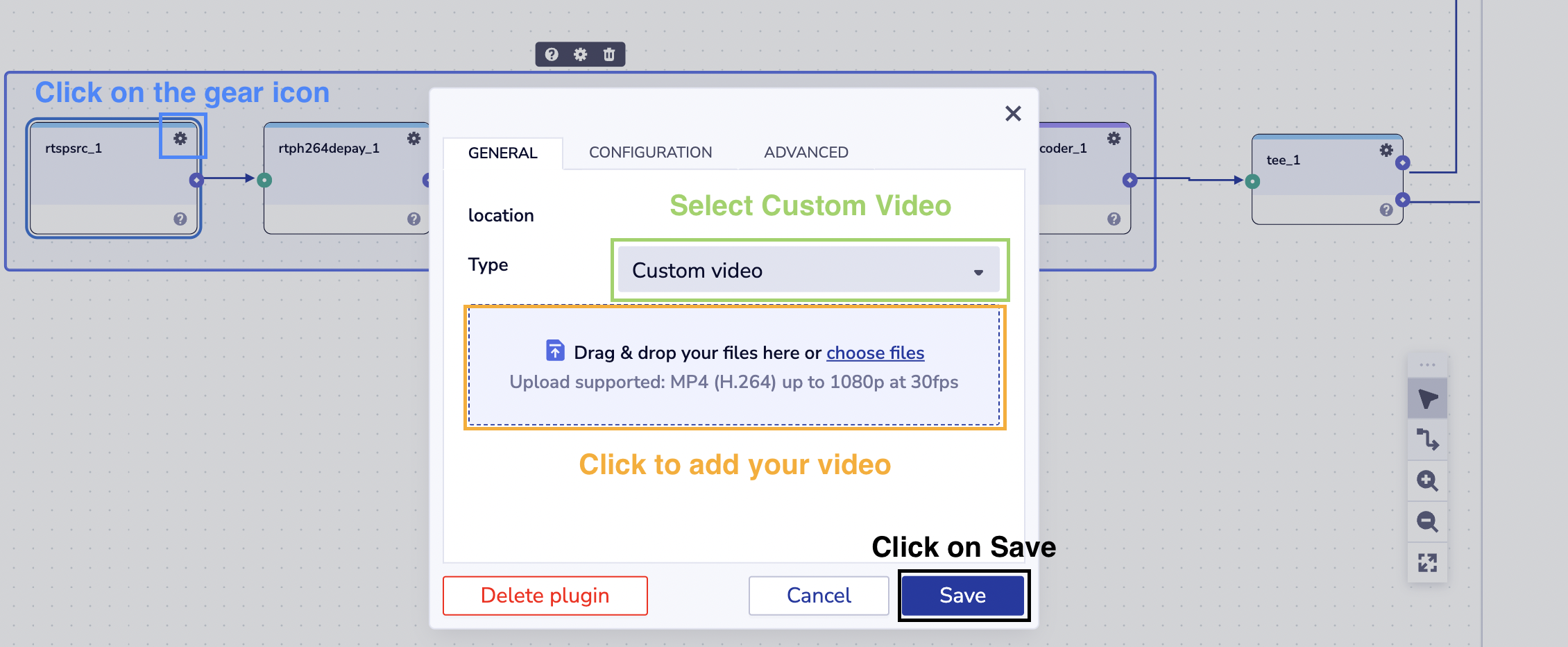The width and height of the screenshot is (1568, 647).
Task: Click the gear icon on rtspsrc_1 node
Action: pyautogui.click(x=180, y=138)
